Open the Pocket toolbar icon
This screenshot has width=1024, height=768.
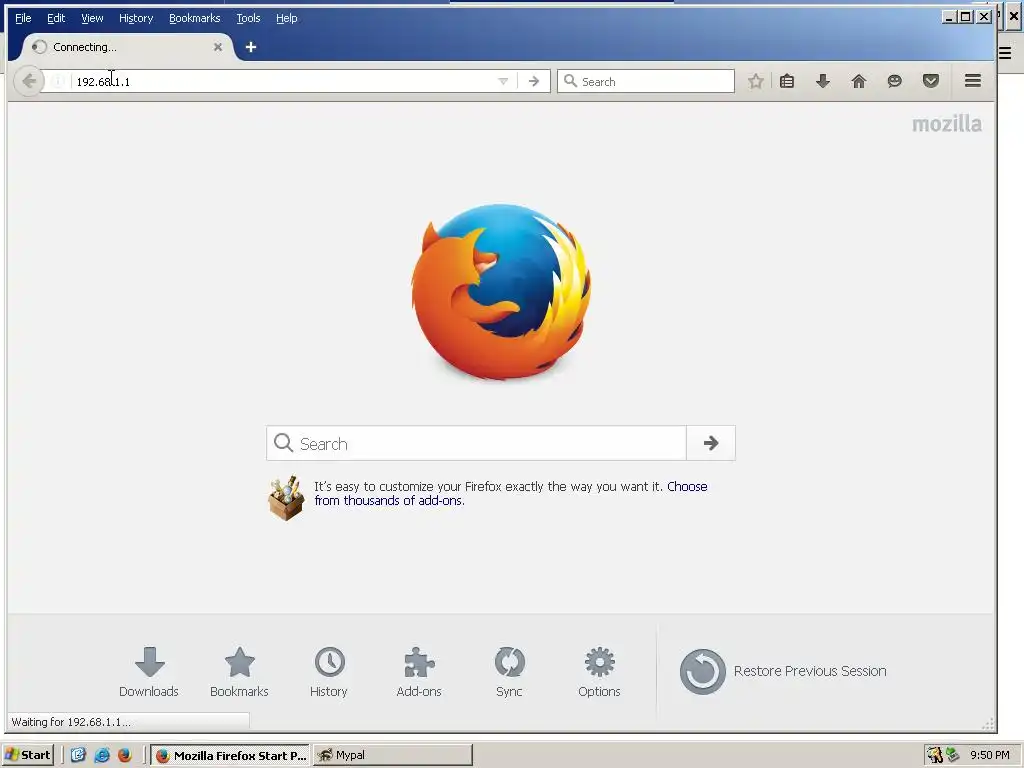click(x=931, y=81)
